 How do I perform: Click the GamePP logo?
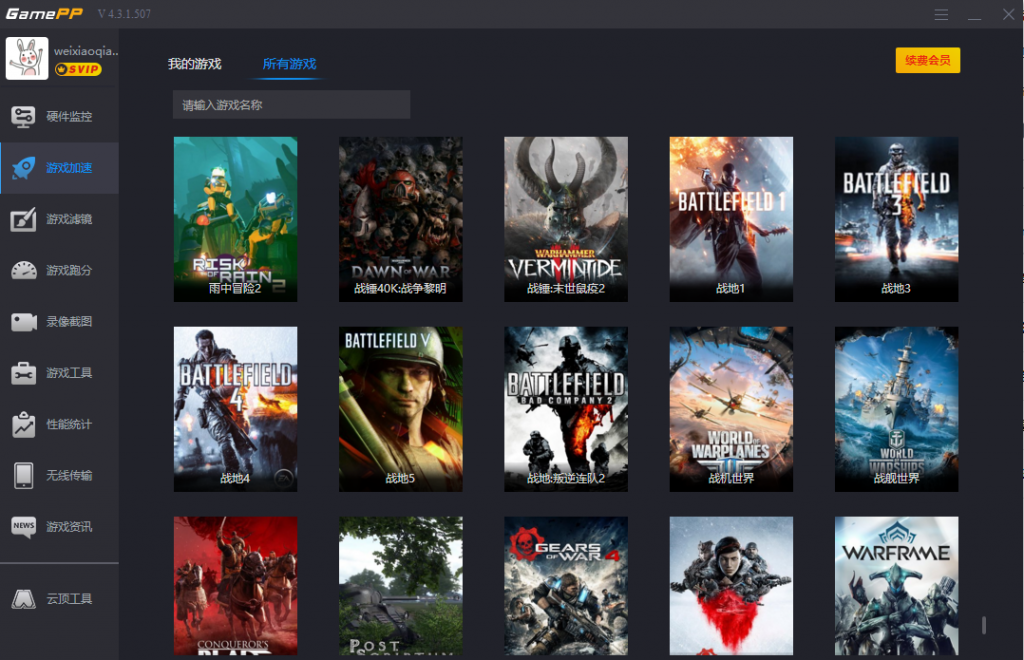click(44, 14)
